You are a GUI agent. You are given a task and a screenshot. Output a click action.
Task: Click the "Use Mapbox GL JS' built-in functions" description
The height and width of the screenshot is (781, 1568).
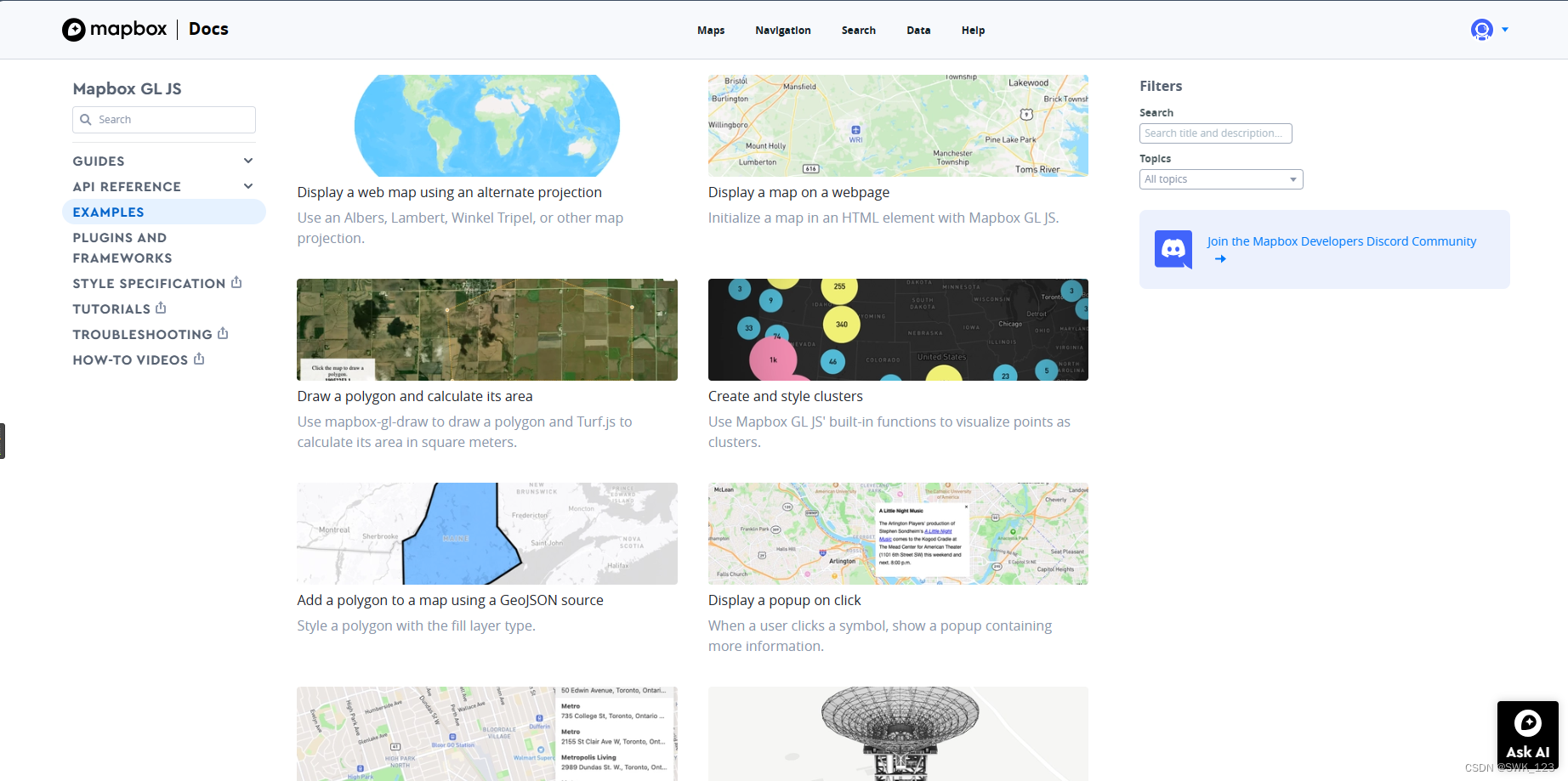point(889,433)
